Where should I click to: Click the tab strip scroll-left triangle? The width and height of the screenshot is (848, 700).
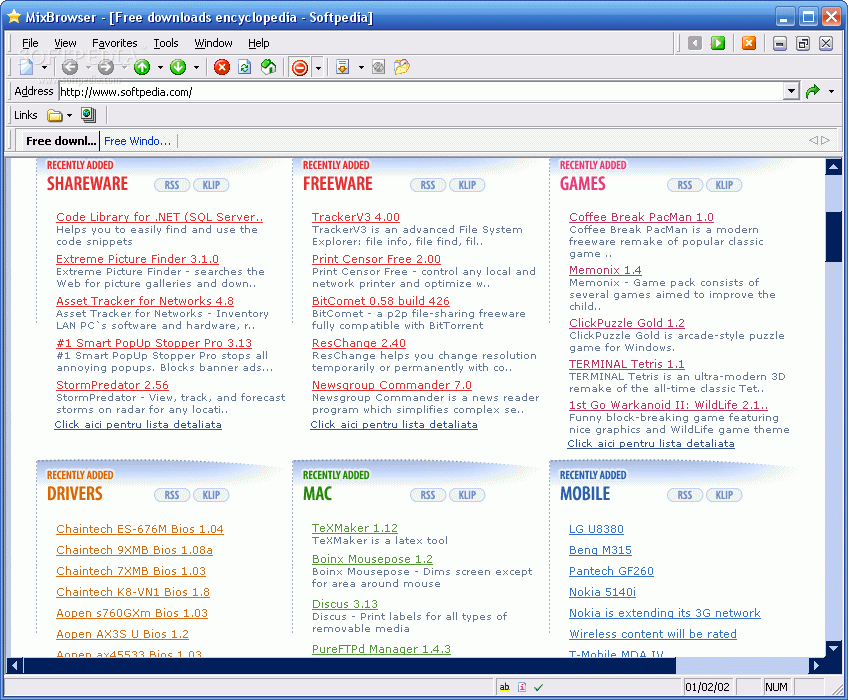tap(813, 141)
